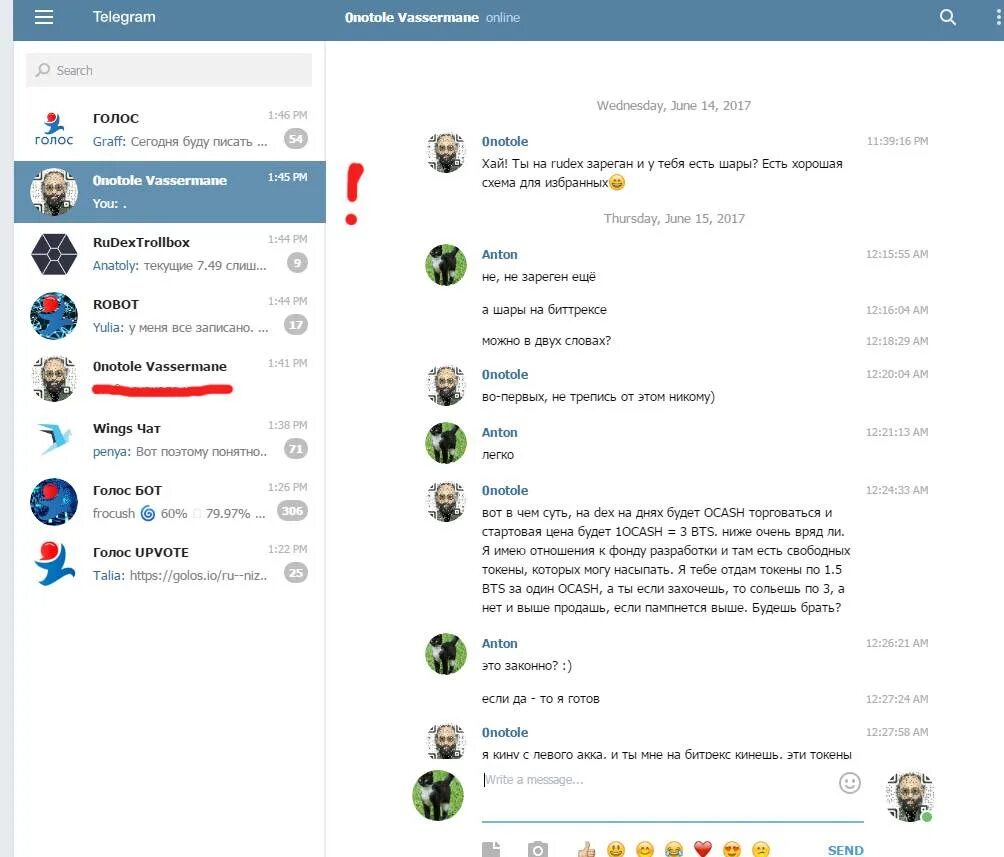Insert the thumbs up quick emoji
1004x857 pixels.
pyautogui.click(x=586, y=850)
